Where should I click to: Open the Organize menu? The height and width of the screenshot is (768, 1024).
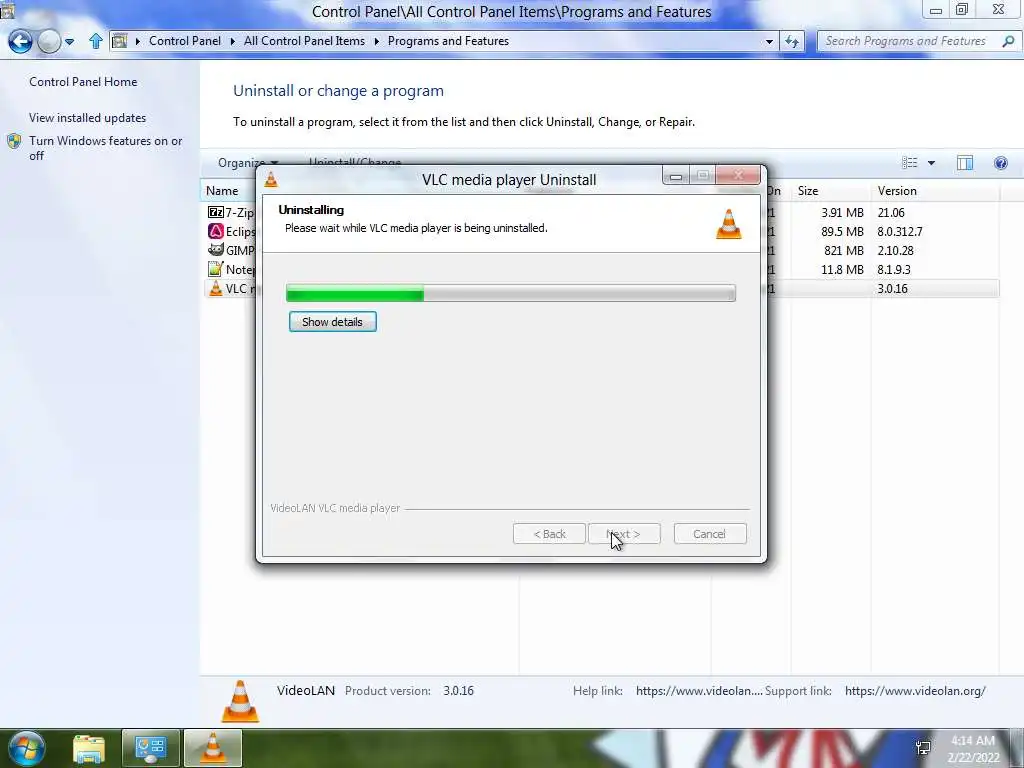pyautogui.click(x=248, y=163)
